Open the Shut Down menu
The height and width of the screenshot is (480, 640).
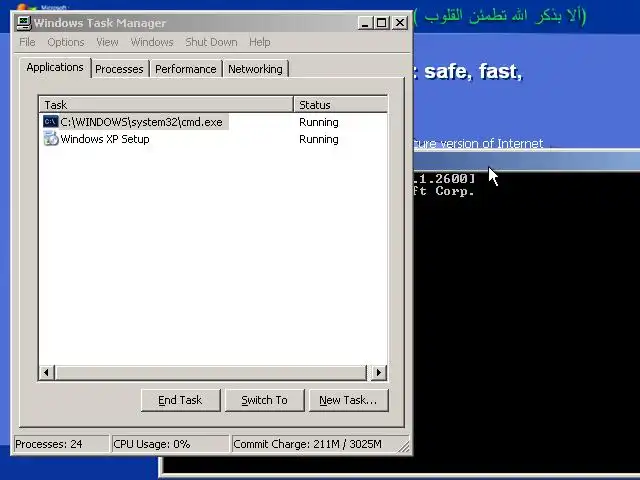tap(211, 42)
